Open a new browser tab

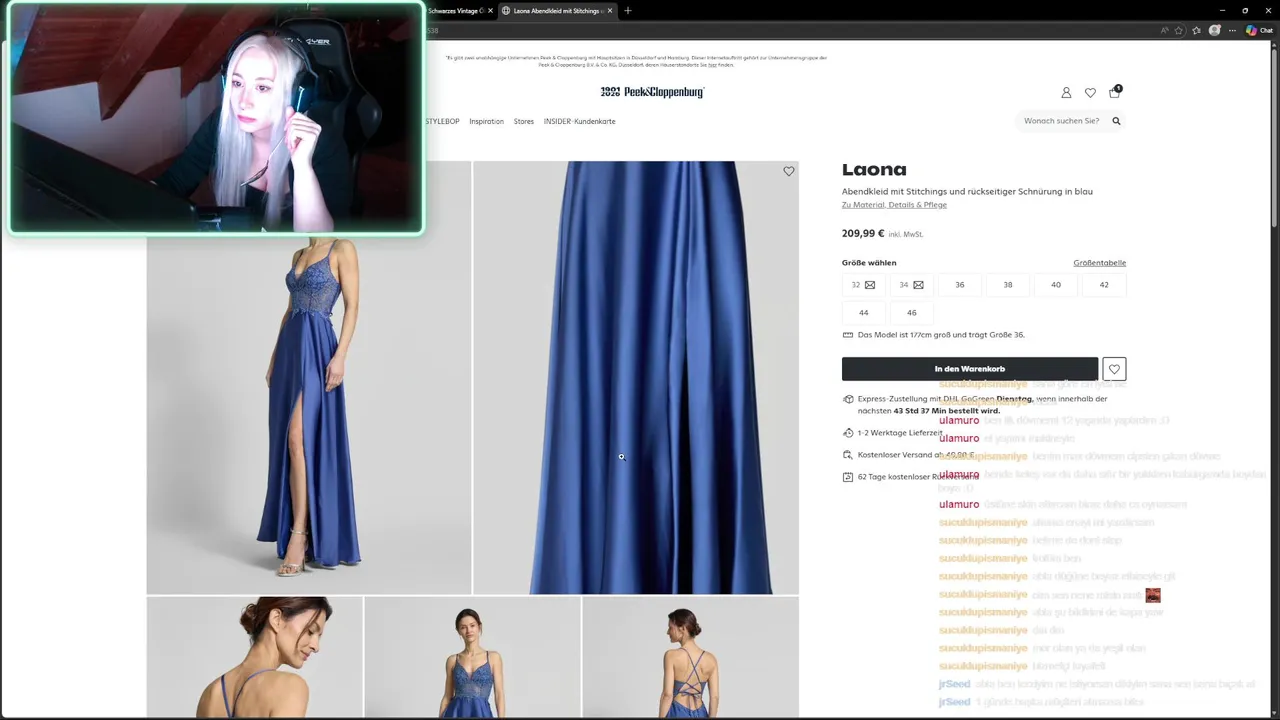[628, 11]
